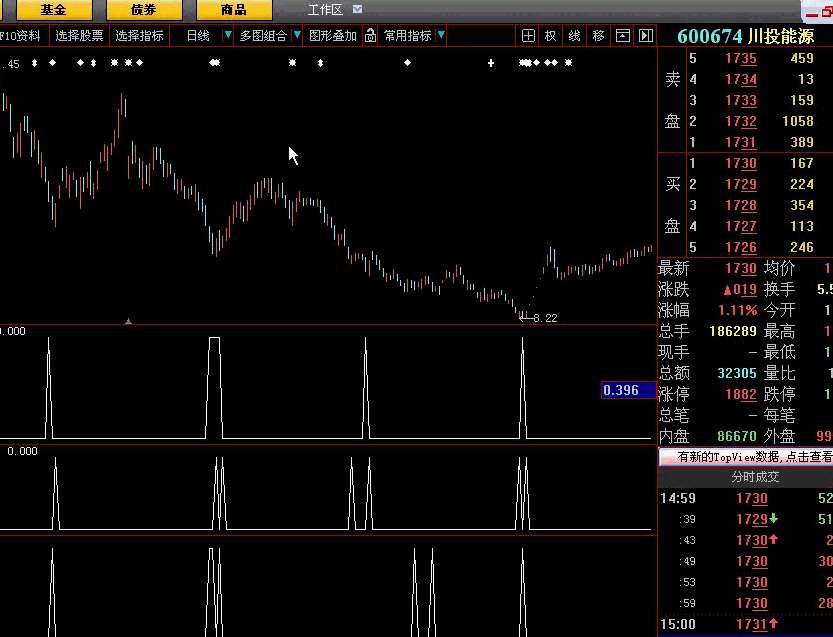The width and height of the screenshot is (833, 637).
Task: Click the plus marker in info row
Action: [x=491, y=63]
